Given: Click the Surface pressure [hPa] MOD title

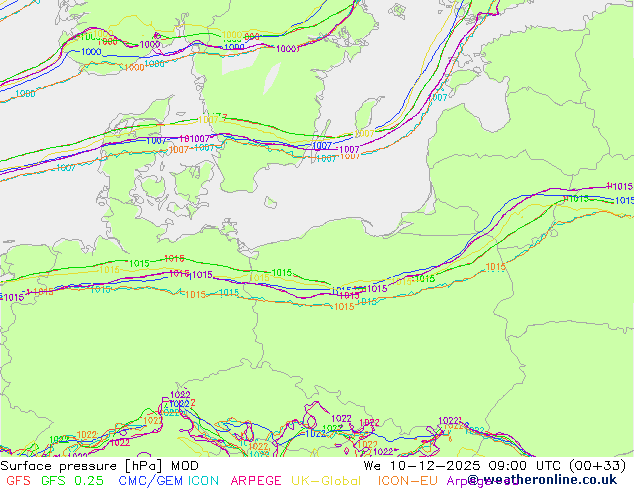Looking at the screenshot, I should (99, 466).
